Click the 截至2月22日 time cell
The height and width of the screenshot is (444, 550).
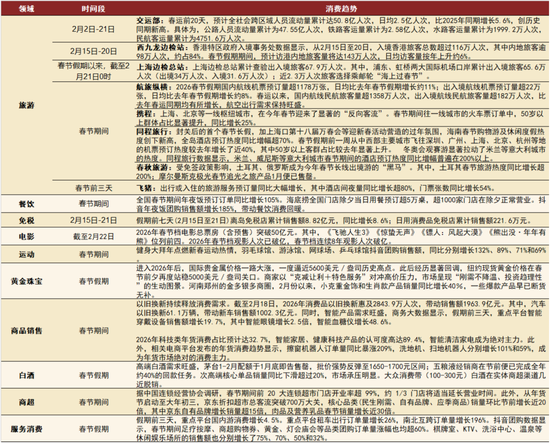point(93,237)
